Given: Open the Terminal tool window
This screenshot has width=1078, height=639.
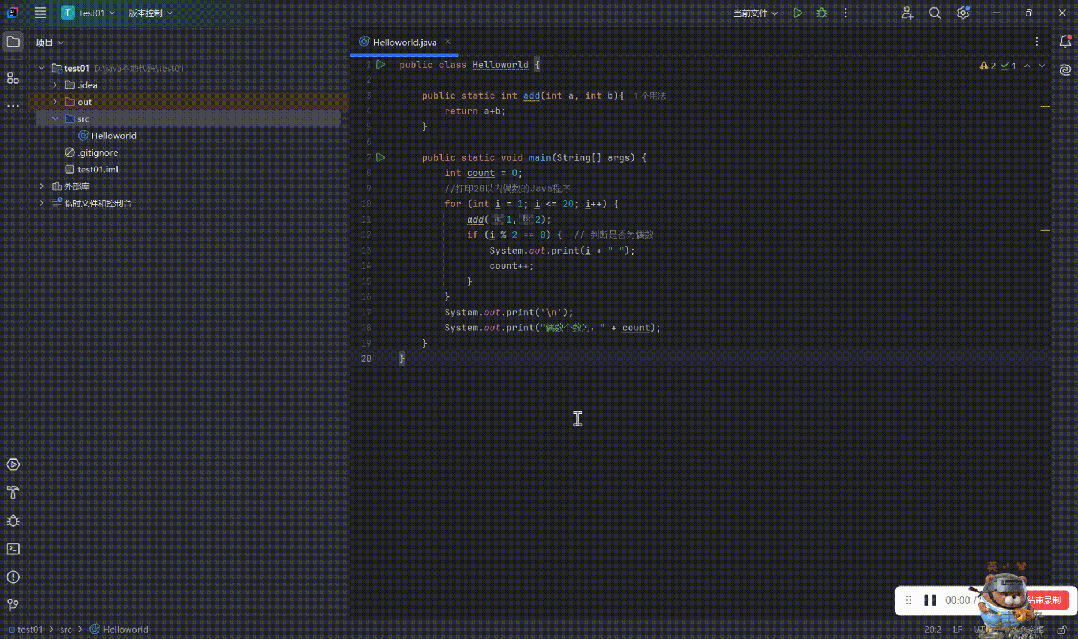Looking at the screenshot, I should click(x=13, y=549).
